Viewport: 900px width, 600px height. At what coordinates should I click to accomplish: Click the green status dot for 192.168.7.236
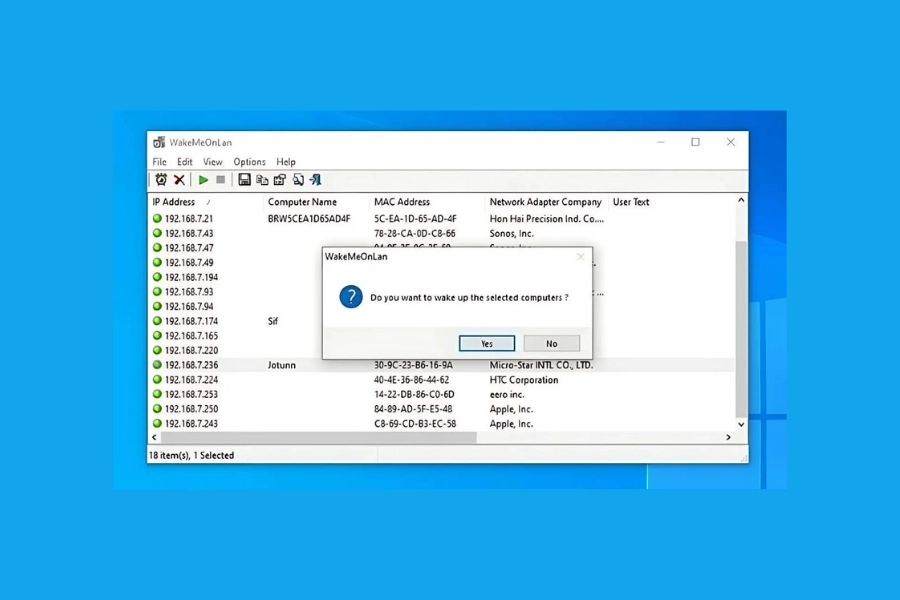[157, 365]
